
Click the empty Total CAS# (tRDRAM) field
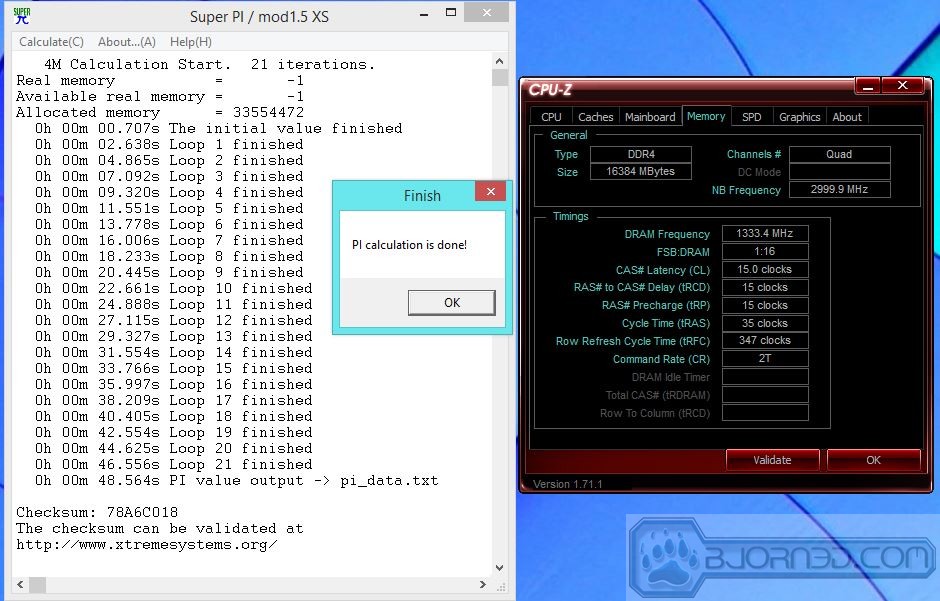pyautogui.click(x=765, y=394)
